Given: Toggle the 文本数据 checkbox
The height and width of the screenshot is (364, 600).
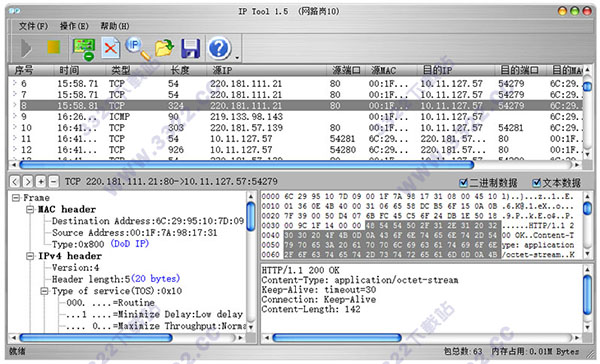Looking at the screenshot, I should [537, 183].
